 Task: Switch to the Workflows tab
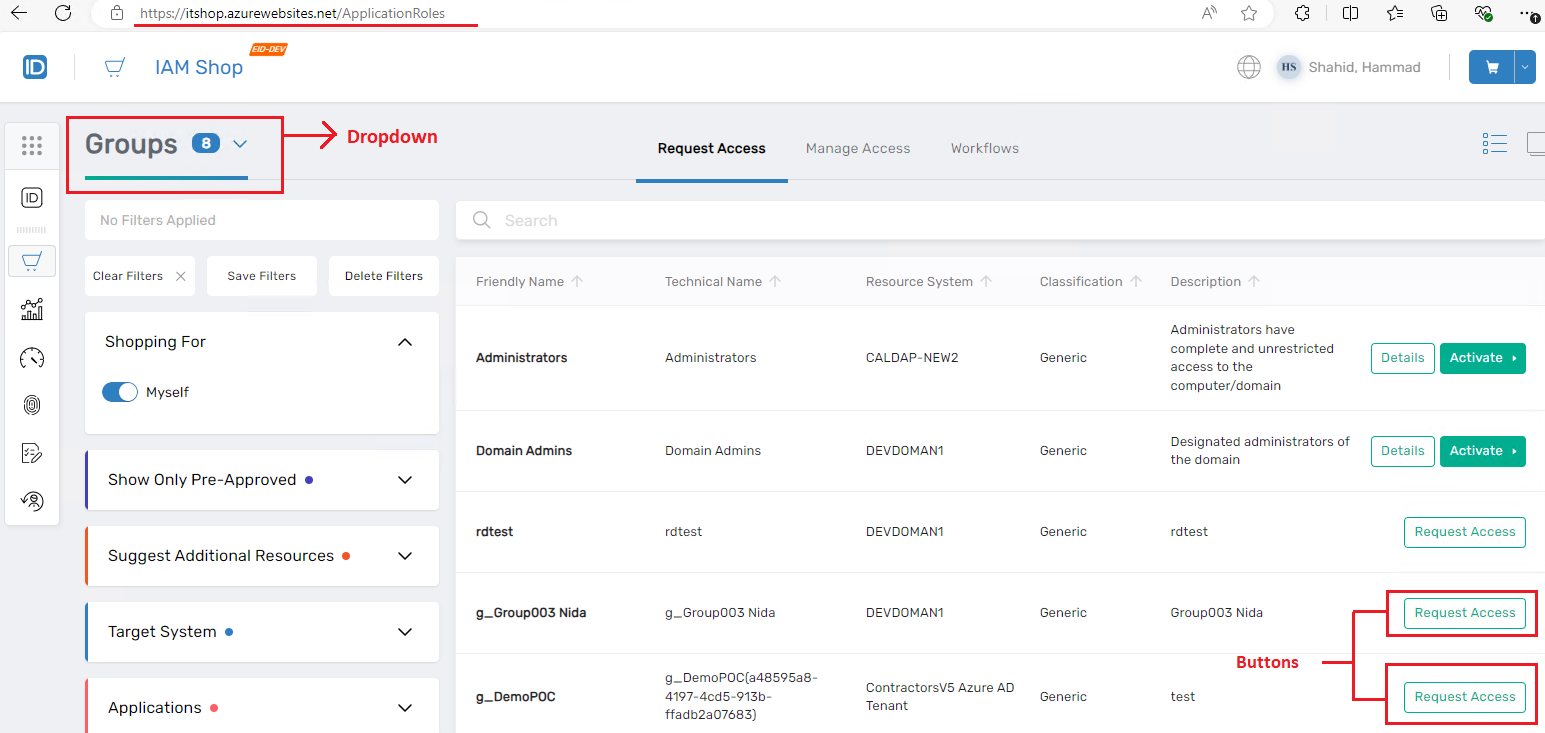(985, 148)
